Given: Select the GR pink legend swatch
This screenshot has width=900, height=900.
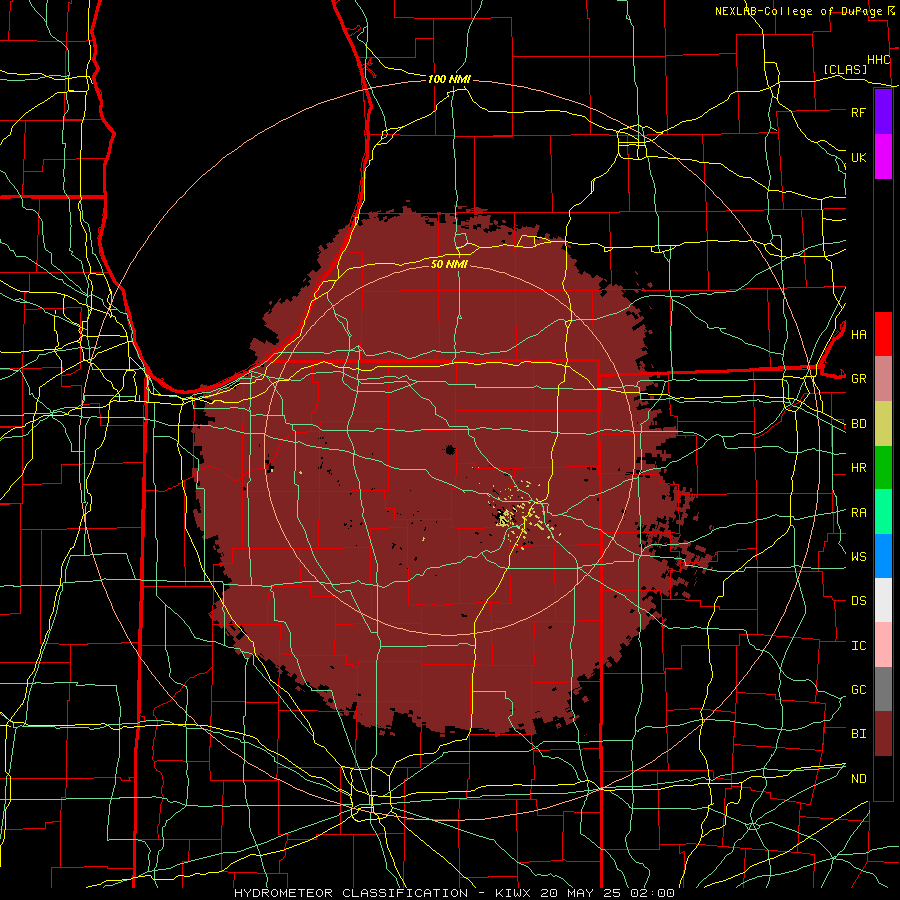Looking at the screenshot, I should point(883,379).
